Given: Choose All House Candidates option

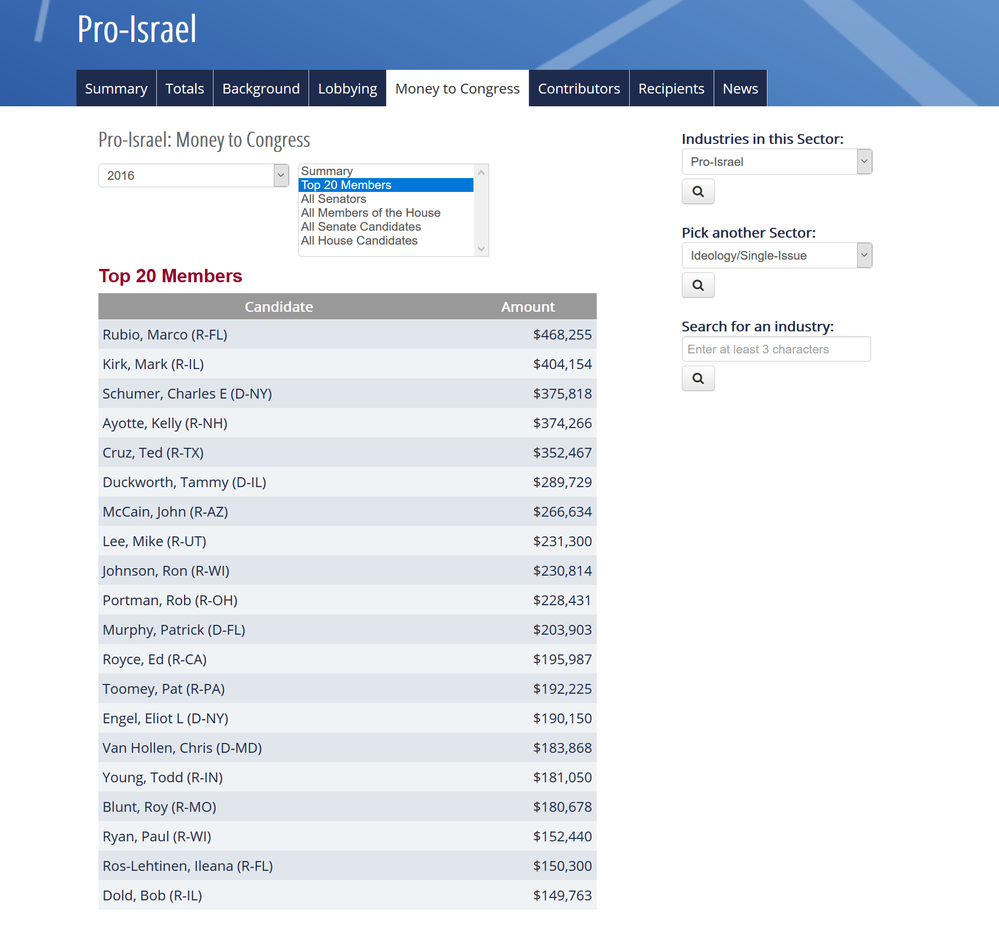Looking at the screenshot, I should (386, 241).
